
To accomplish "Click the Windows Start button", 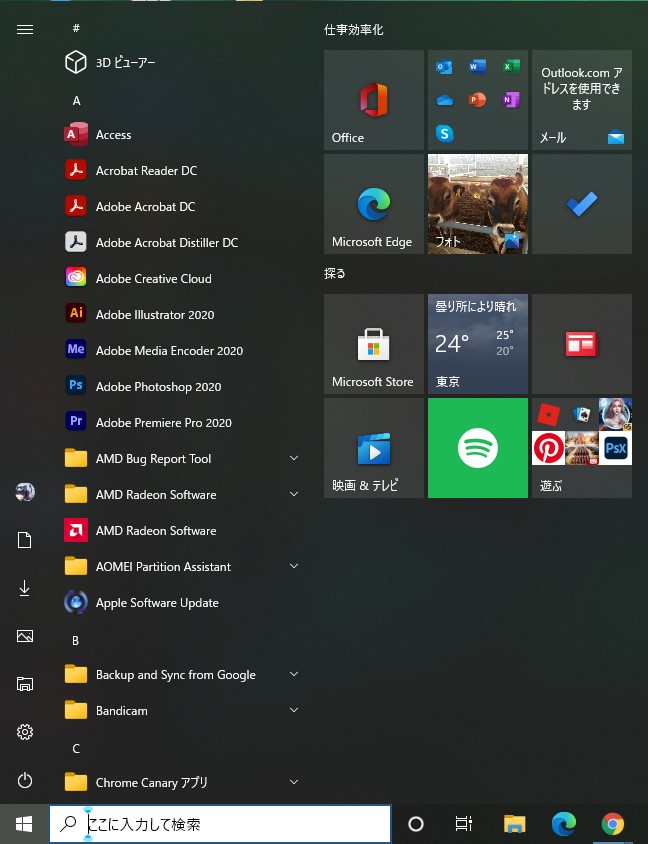I will pos(24,824).
